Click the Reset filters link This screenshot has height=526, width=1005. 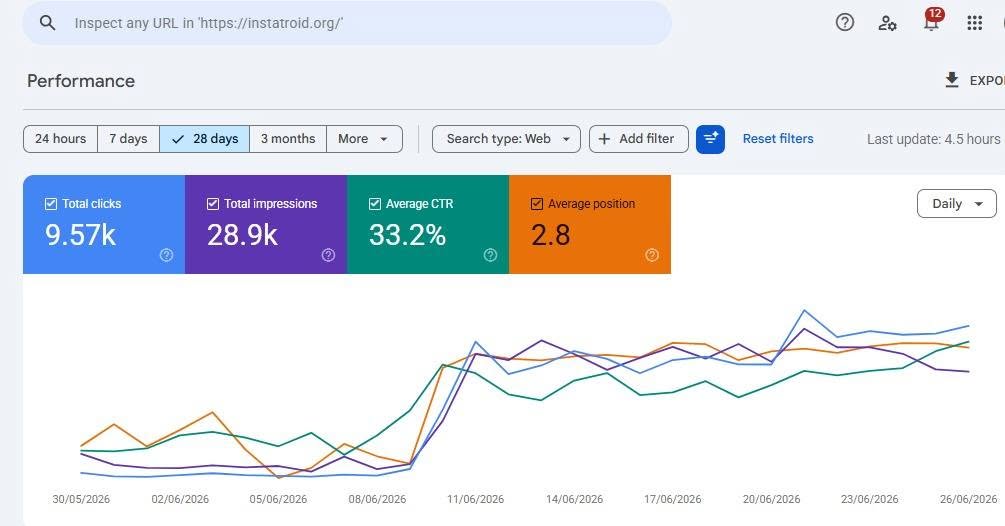pos(777,139)
